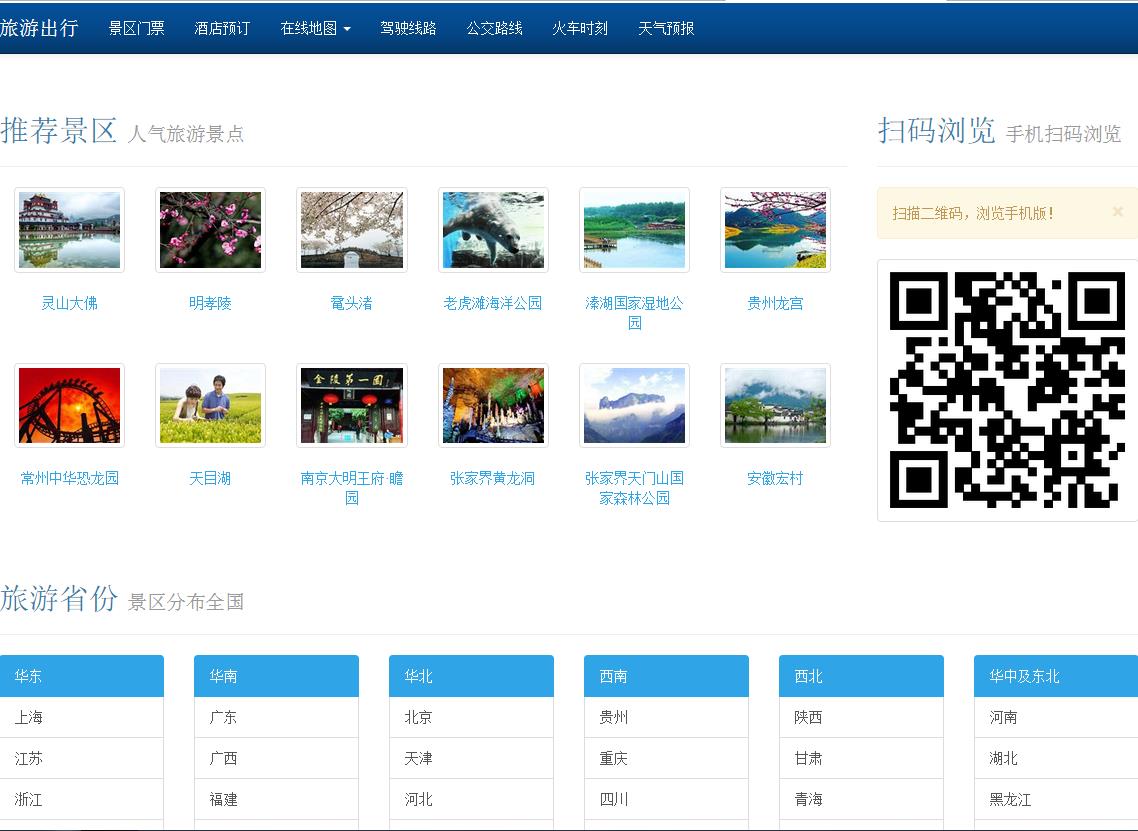The width and height of the screenshot is (1138, 831).
Task: Choose 四川 in the 西南 list
Action: point(666,800)
